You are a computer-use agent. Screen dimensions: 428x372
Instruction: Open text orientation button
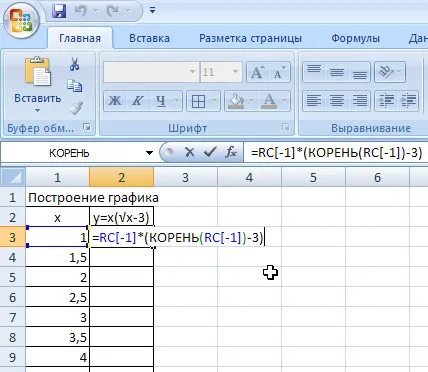tap(389, 71)
